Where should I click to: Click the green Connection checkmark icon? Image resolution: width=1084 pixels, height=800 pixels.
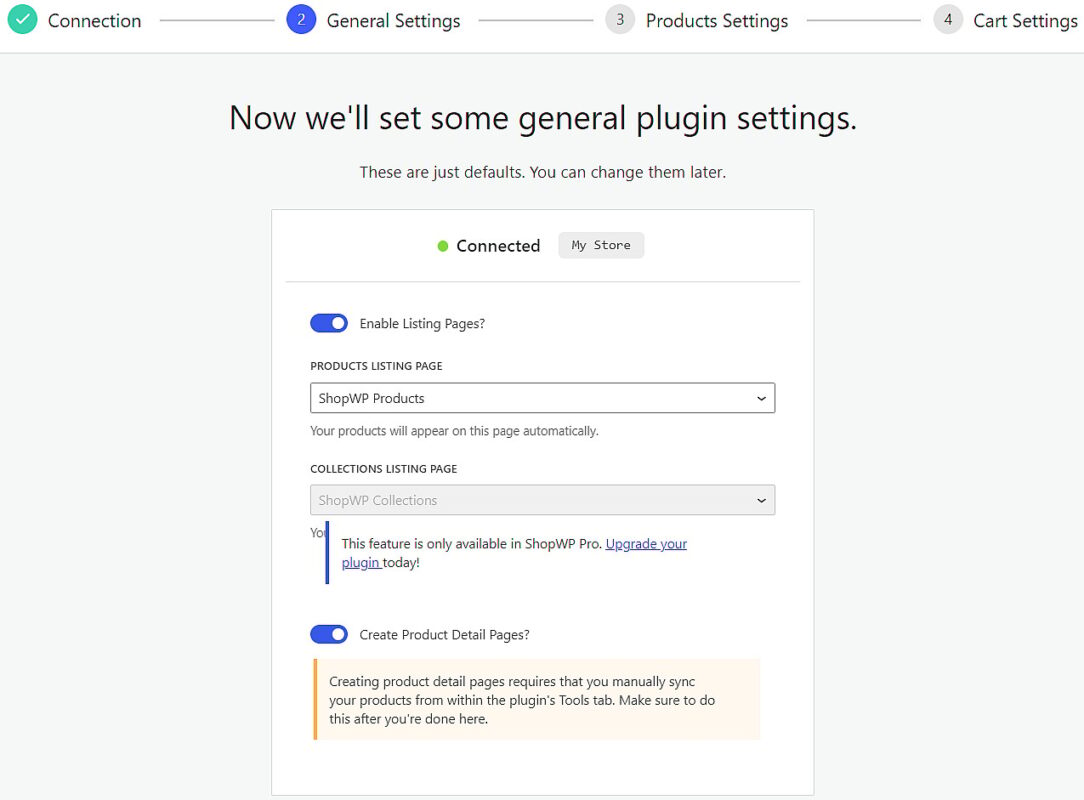pos(22,19)
